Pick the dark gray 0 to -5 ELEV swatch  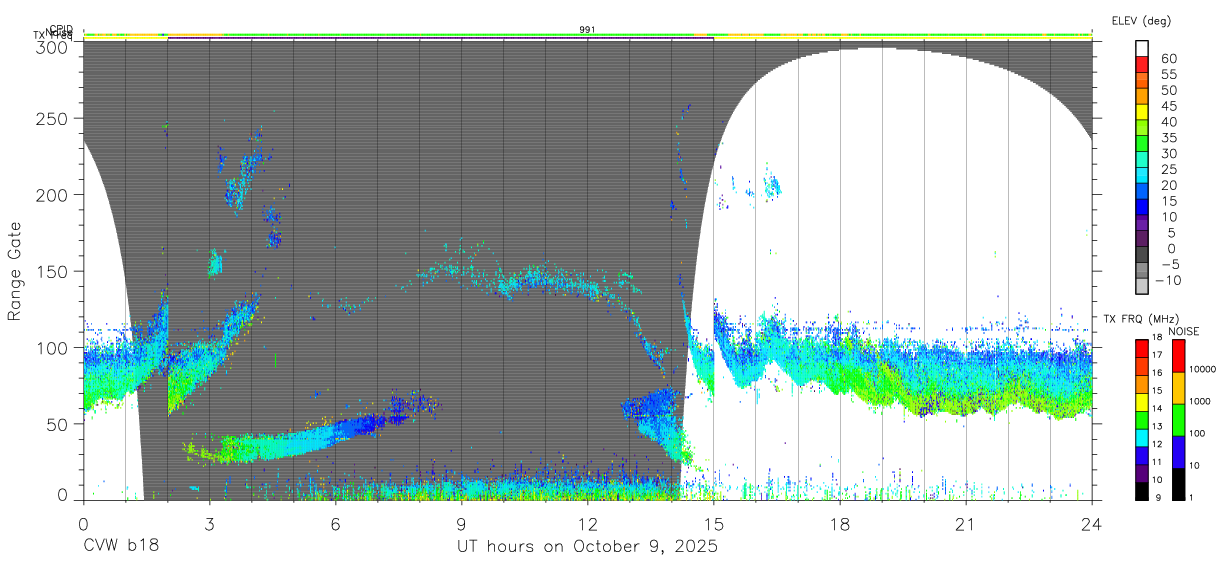click(1143, 255)
